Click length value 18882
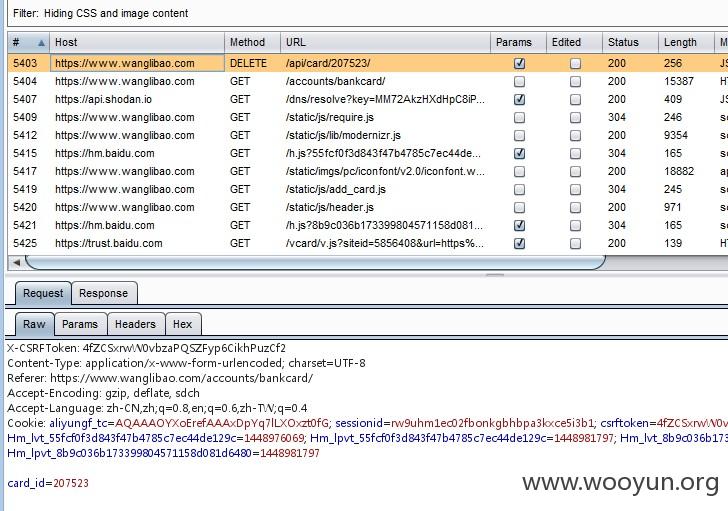The width and height of the screenshot is (728, 511). tap(678, 171)
